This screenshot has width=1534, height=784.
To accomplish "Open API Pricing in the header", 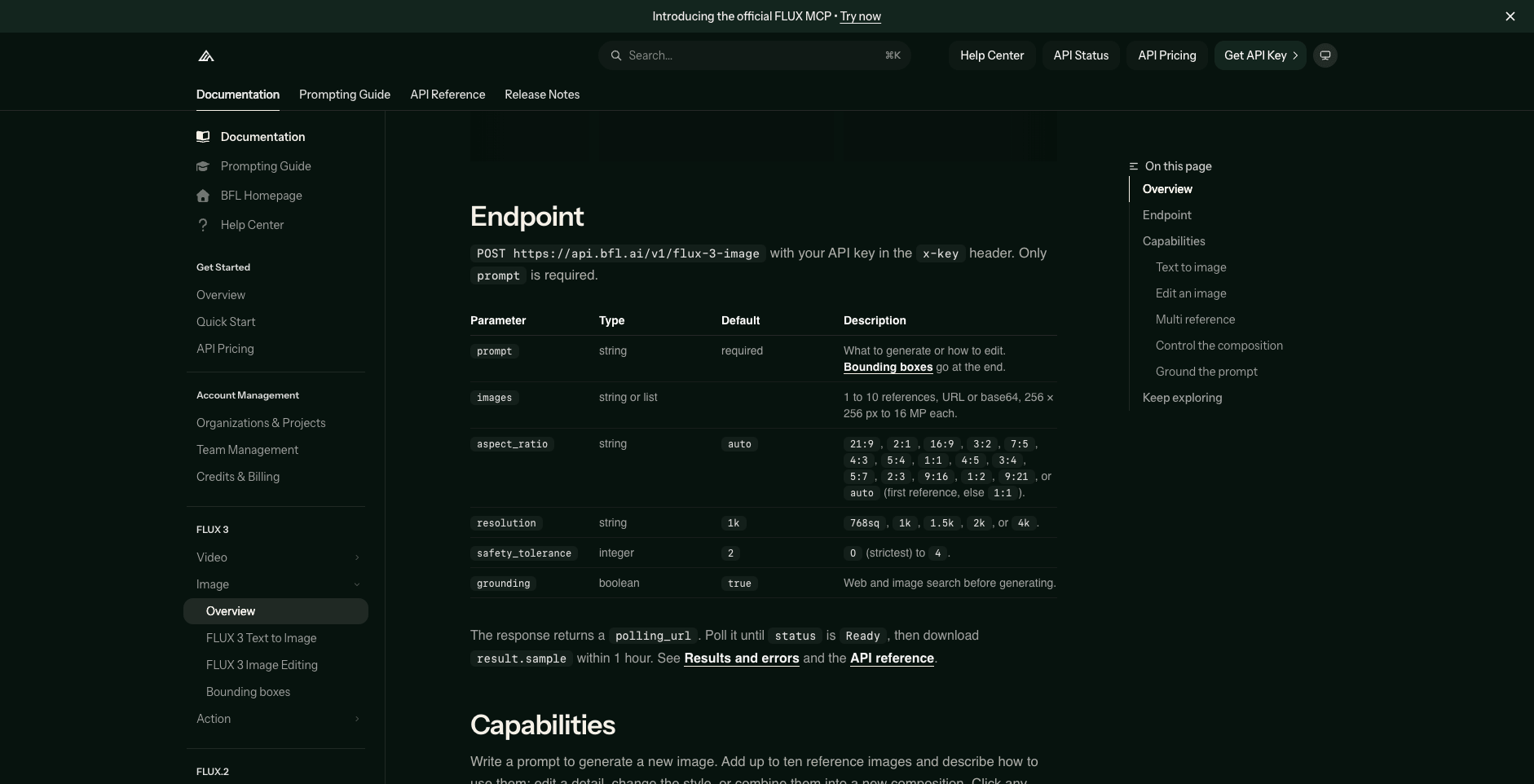I will 1167,55.
